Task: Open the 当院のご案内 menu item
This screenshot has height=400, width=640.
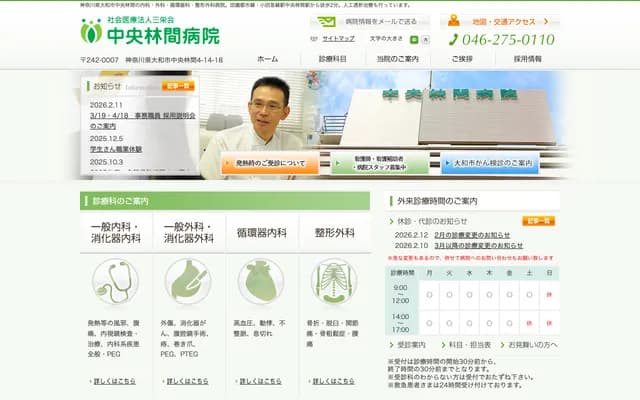Action: tap(397, 59)
